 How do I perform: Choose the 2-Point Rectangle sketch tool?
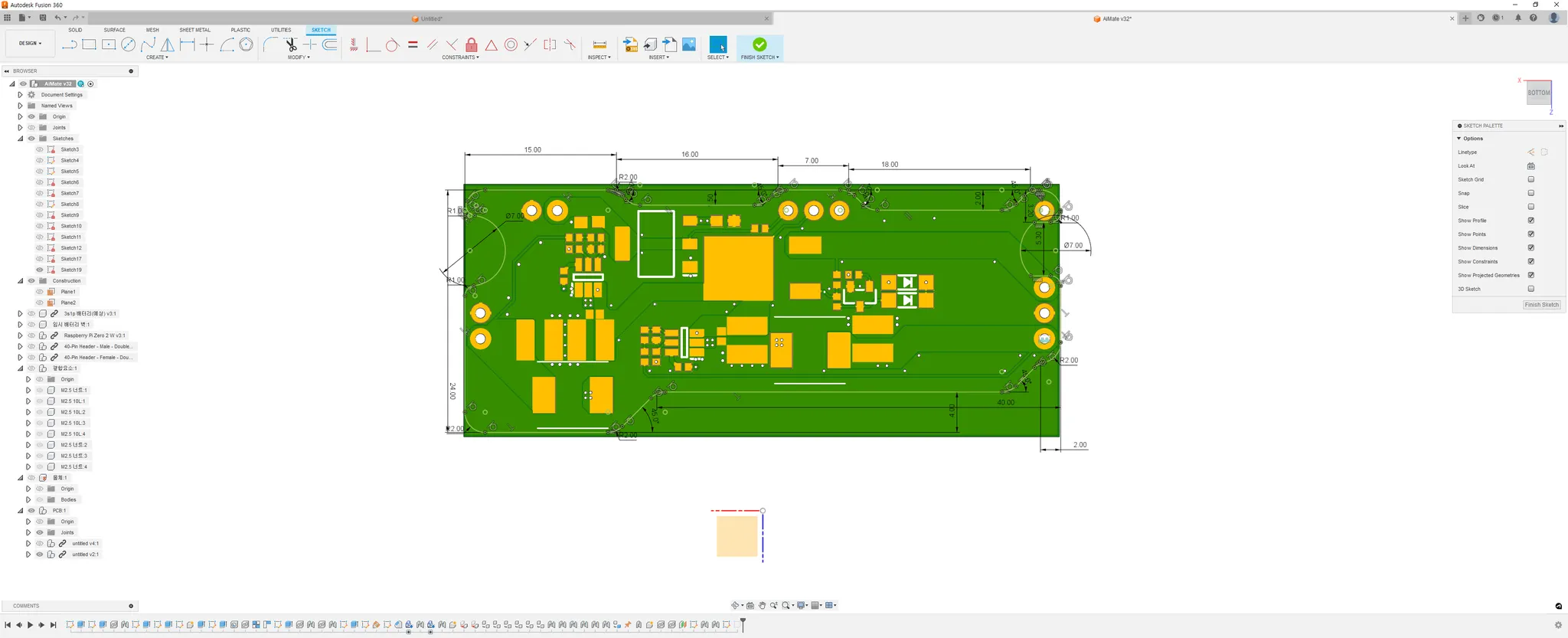[x=89, y=45]
